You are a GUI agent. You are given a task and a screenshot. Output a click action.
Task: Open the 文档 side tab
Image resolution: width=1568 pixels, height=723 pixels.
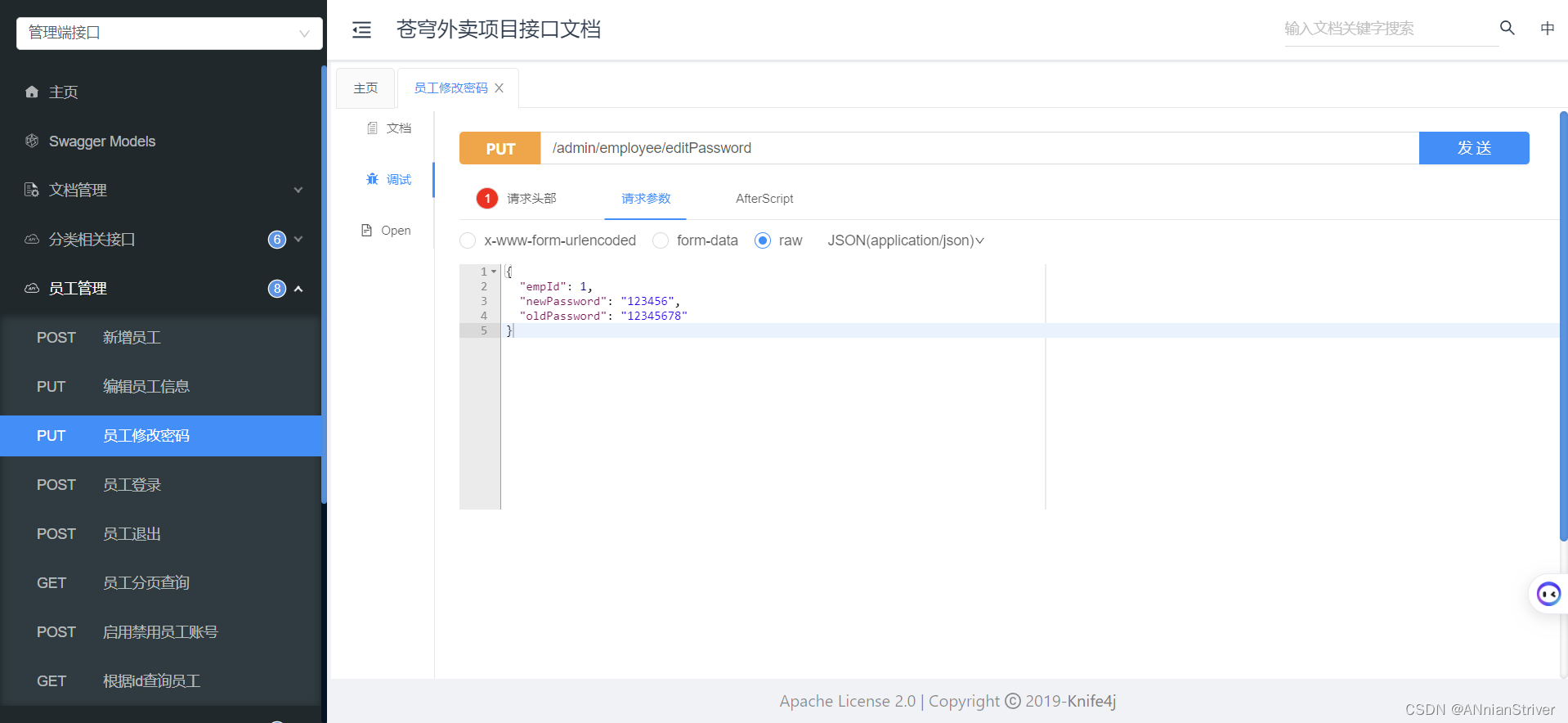click(x=389, y=128)
